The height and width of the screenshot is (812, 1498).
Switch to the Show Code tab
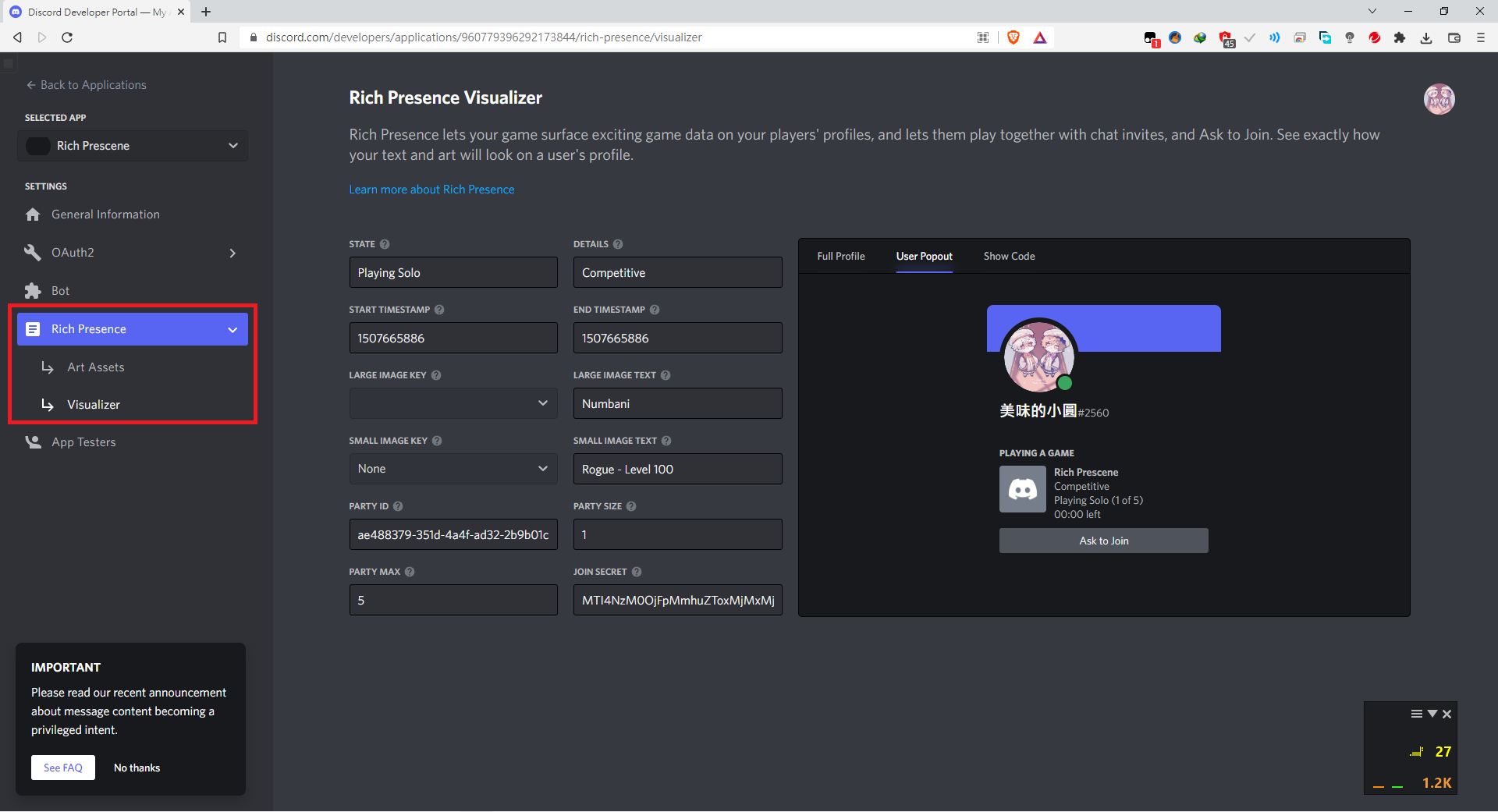pos(1008,256)
